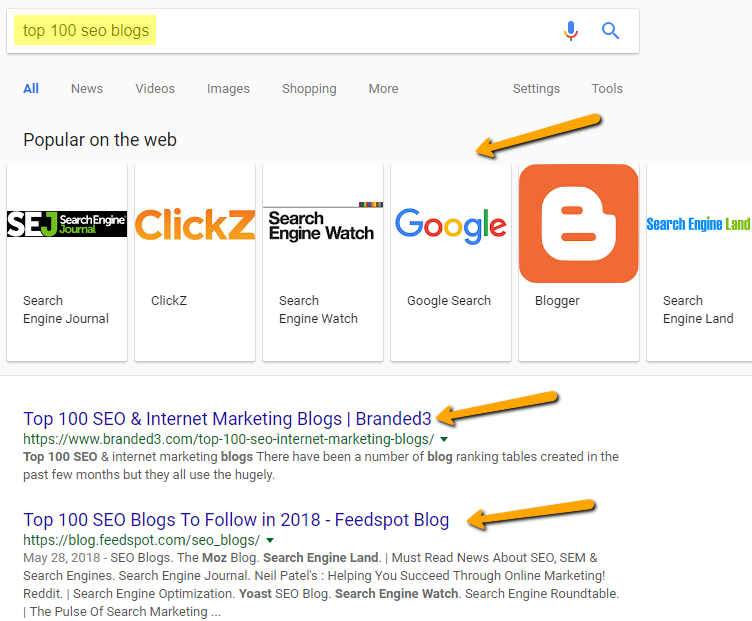Screen dimensions: 752x621
Task: Click the Google Search logo card
Action: coord(451,260)
